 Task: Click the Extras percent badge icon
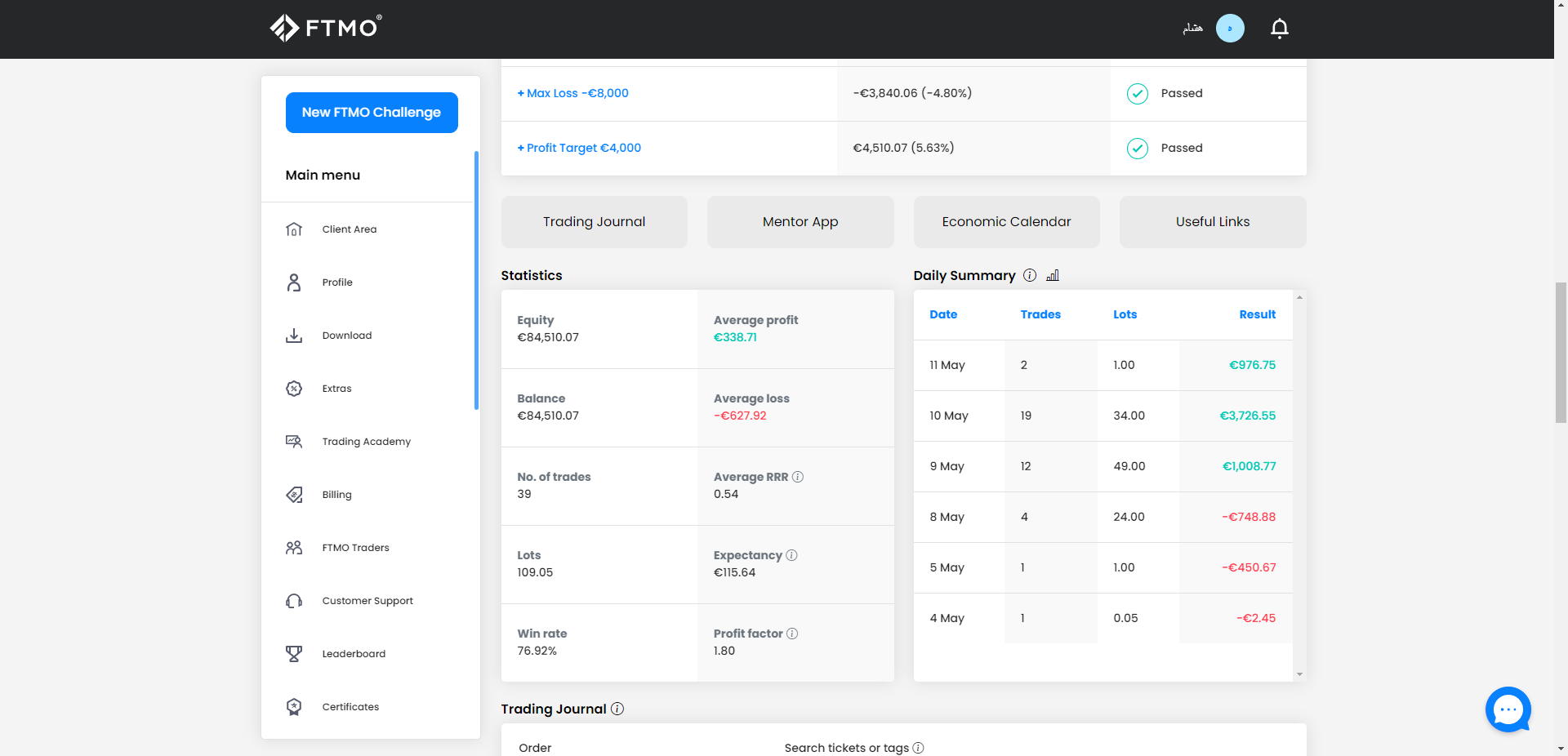click(294, 389)
